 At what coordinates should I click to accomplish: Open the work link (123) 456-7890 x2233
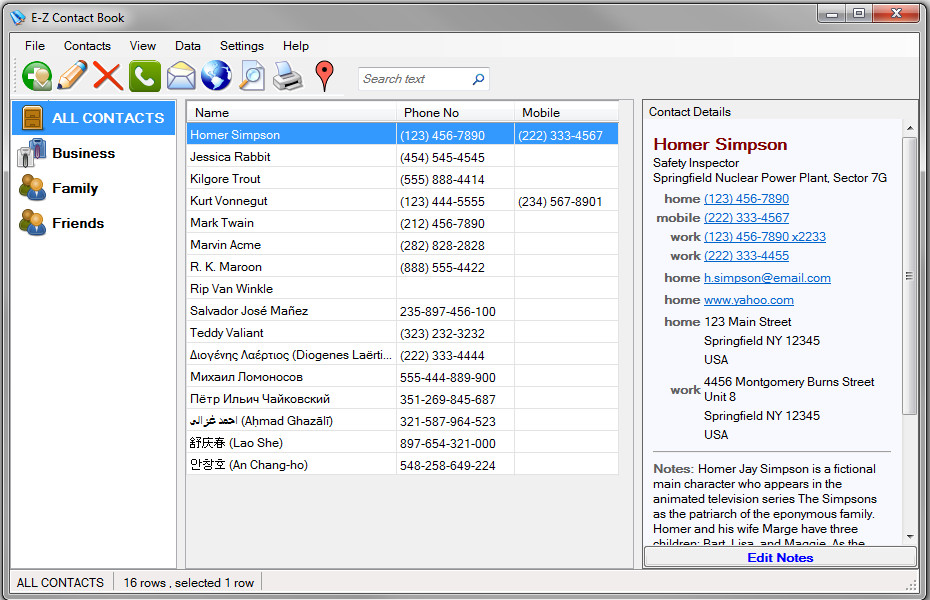pos(765,237)
